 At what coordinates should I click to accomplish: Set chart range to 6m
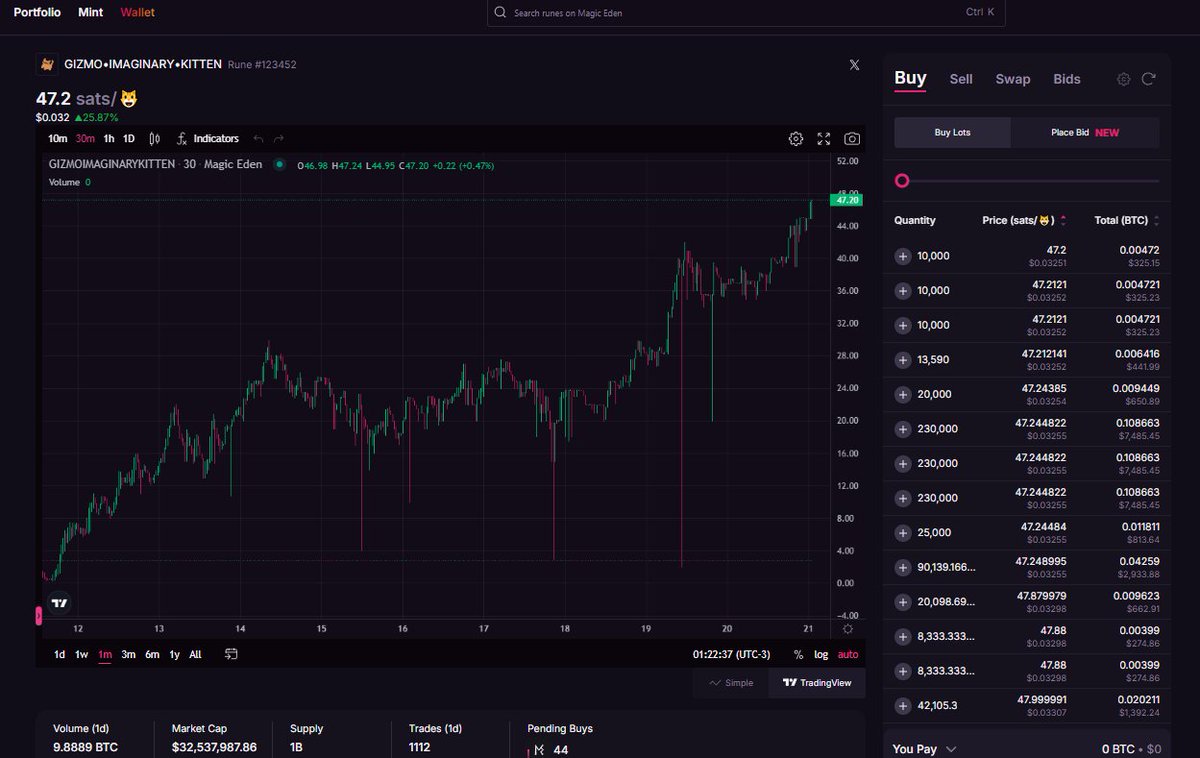152,655
